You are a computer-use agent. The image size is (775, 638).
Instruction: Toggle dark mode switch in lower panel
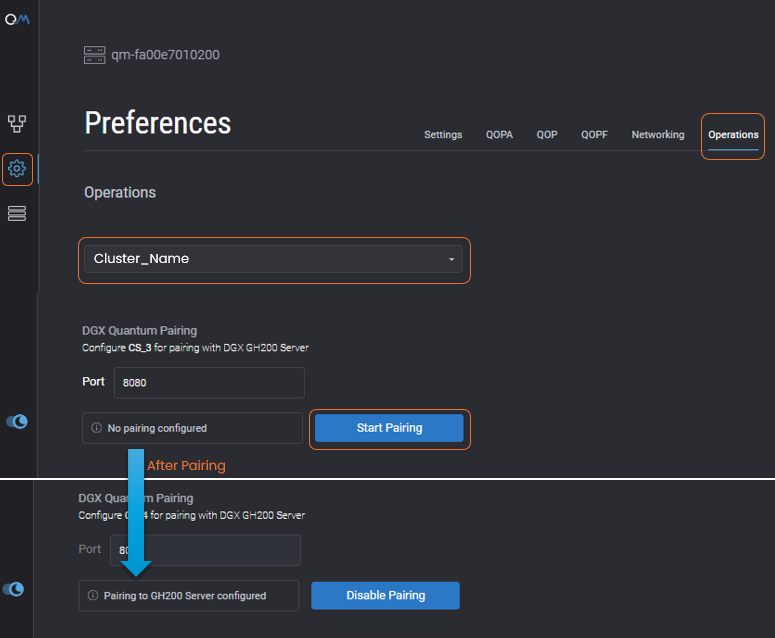click(14, 589)
